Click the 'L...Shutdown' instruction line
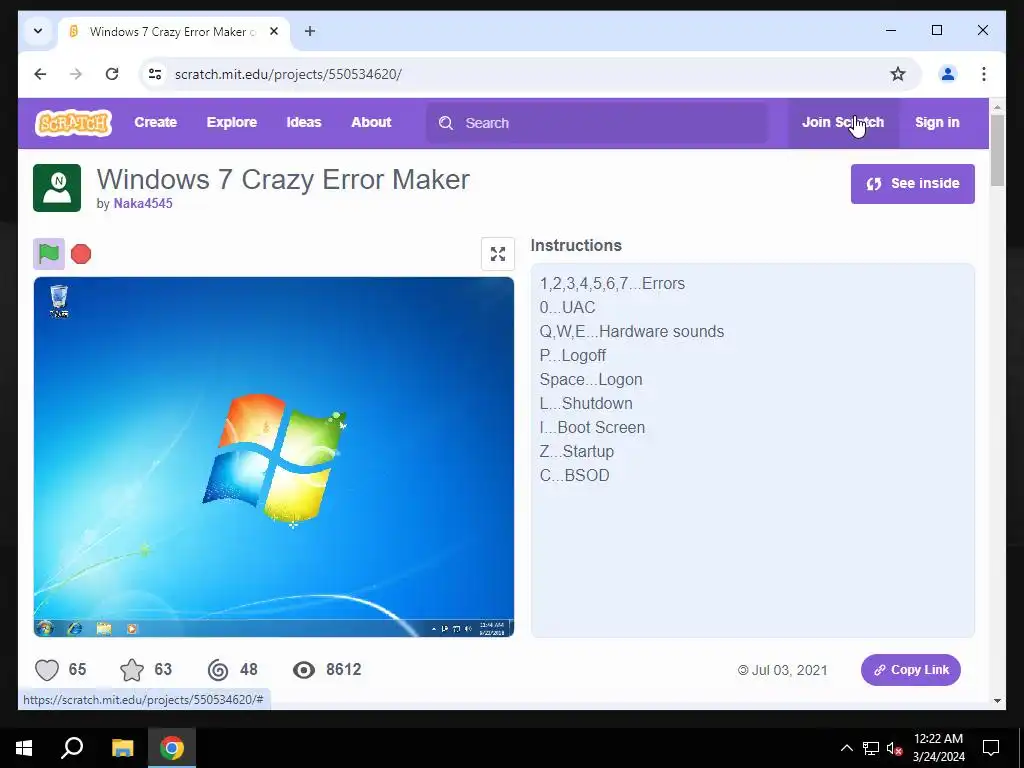This screenshot has height=768, width=1024. (x=586, y=404)
